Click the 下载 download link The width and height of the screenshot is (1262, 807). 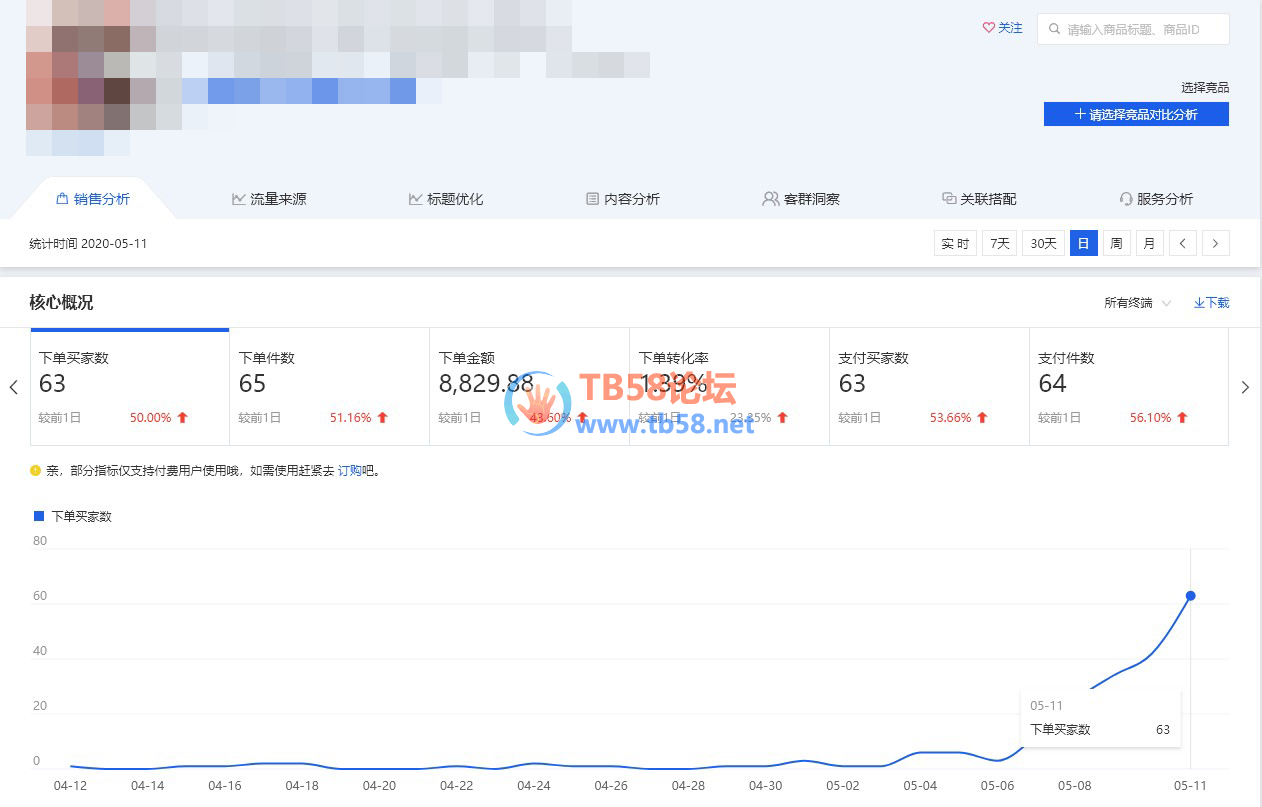click(1211, 303)
